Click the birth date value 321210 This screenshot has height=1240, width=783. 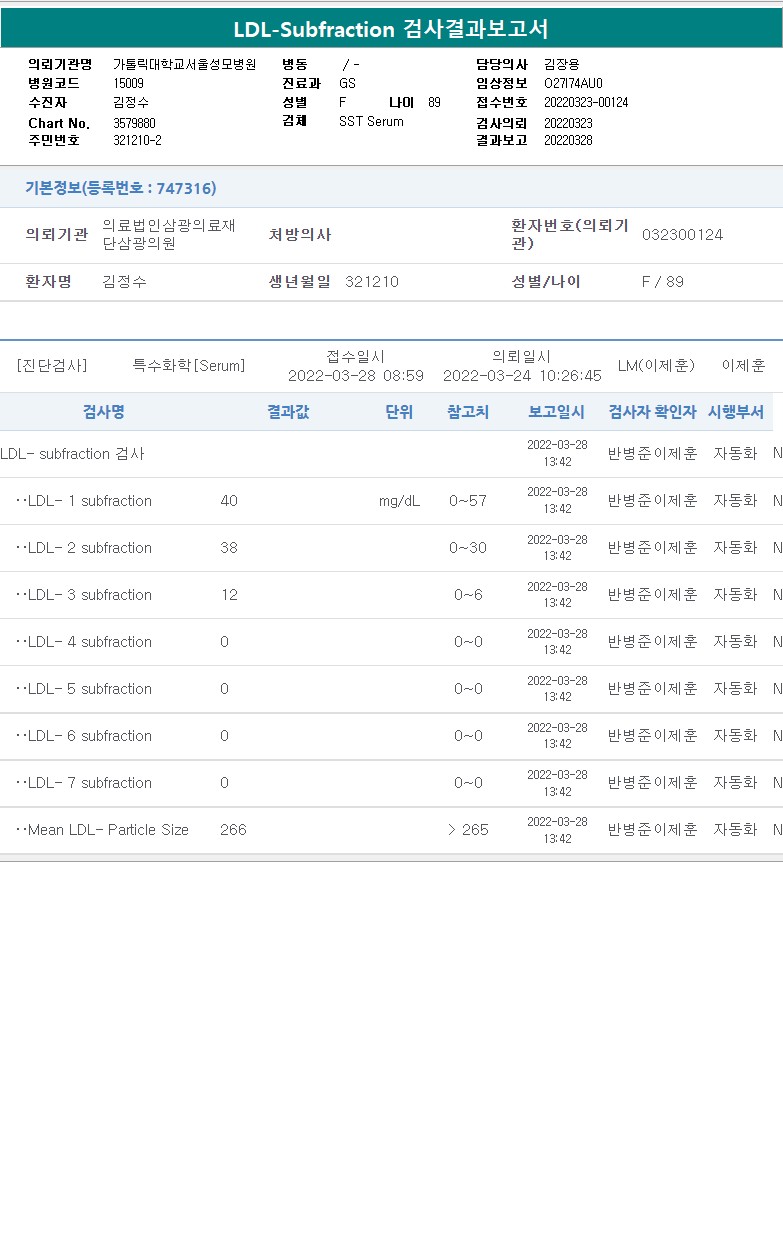(x=372, y=282)
